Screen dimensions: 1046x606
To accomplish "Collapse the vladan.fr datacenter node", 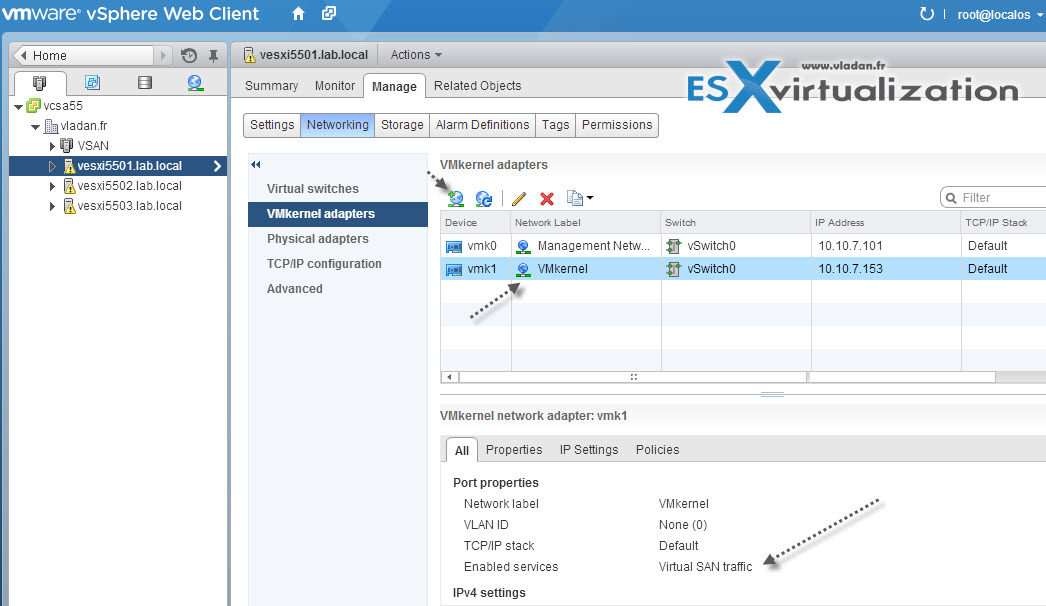I will point(35,126).
